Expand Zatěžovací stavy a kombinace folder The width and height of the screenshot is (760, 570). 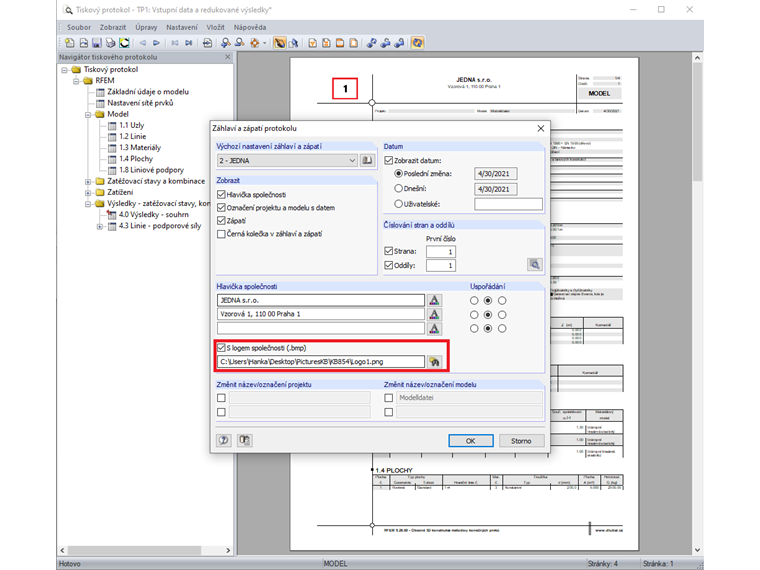point(88,182)
